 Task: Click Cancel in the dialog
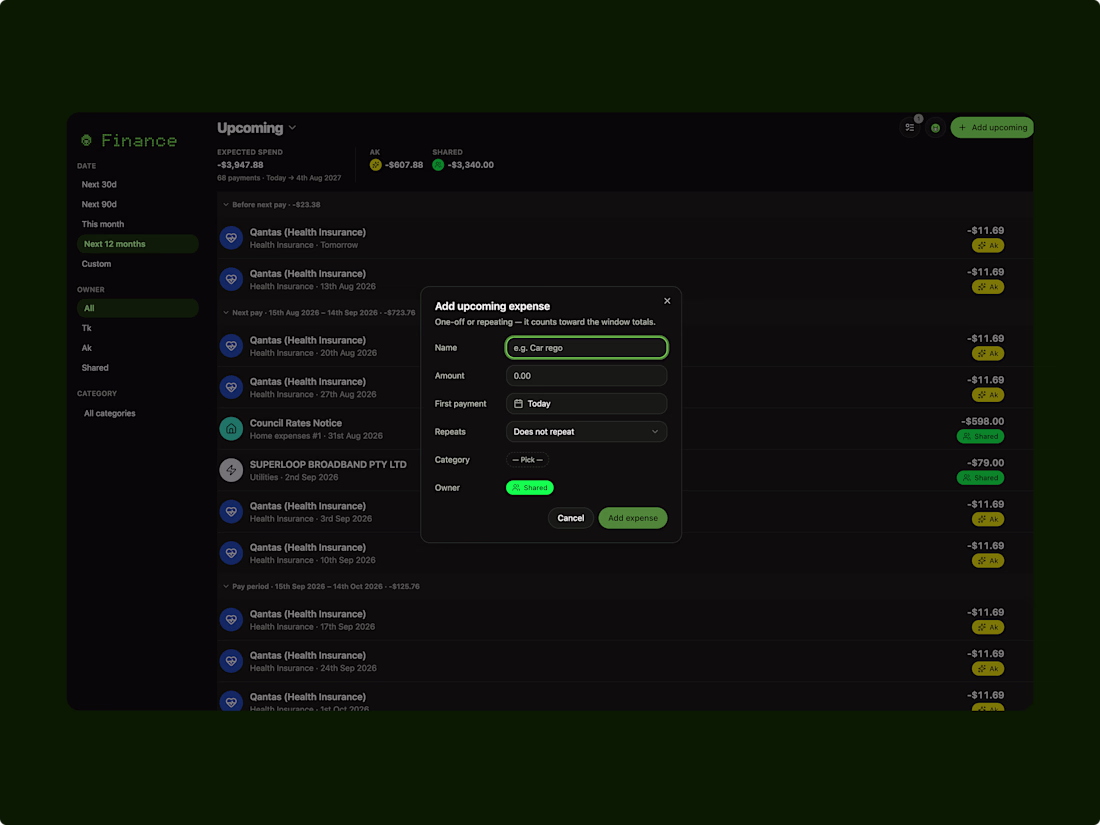pyautogui.click(x=570, y=518)
